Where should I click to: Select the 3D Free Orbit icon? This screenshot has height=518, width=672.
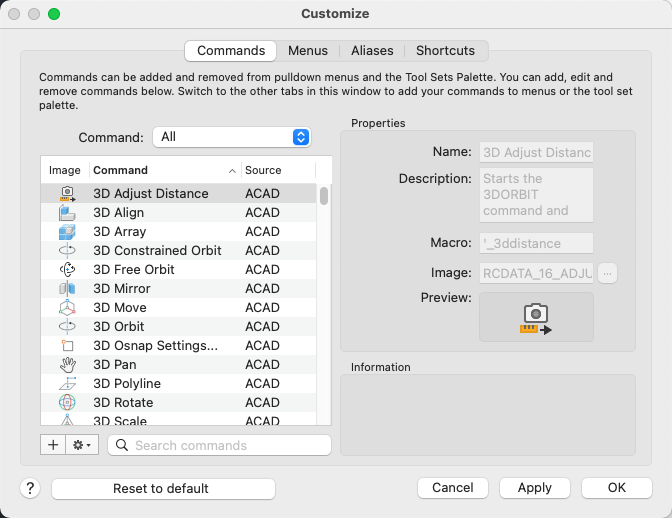(67, 270)
